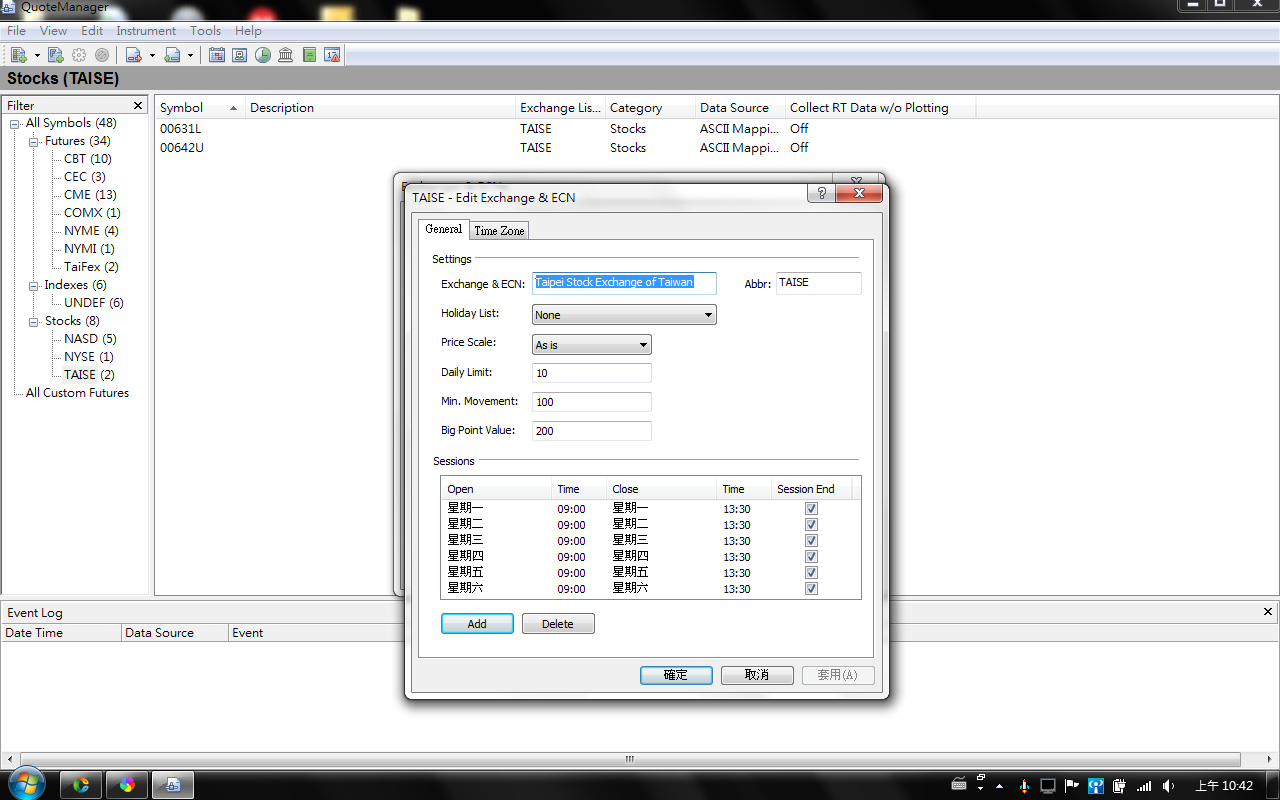Open the Price Scale dropdown
The image size is (1280, 800).
(592, 345)
